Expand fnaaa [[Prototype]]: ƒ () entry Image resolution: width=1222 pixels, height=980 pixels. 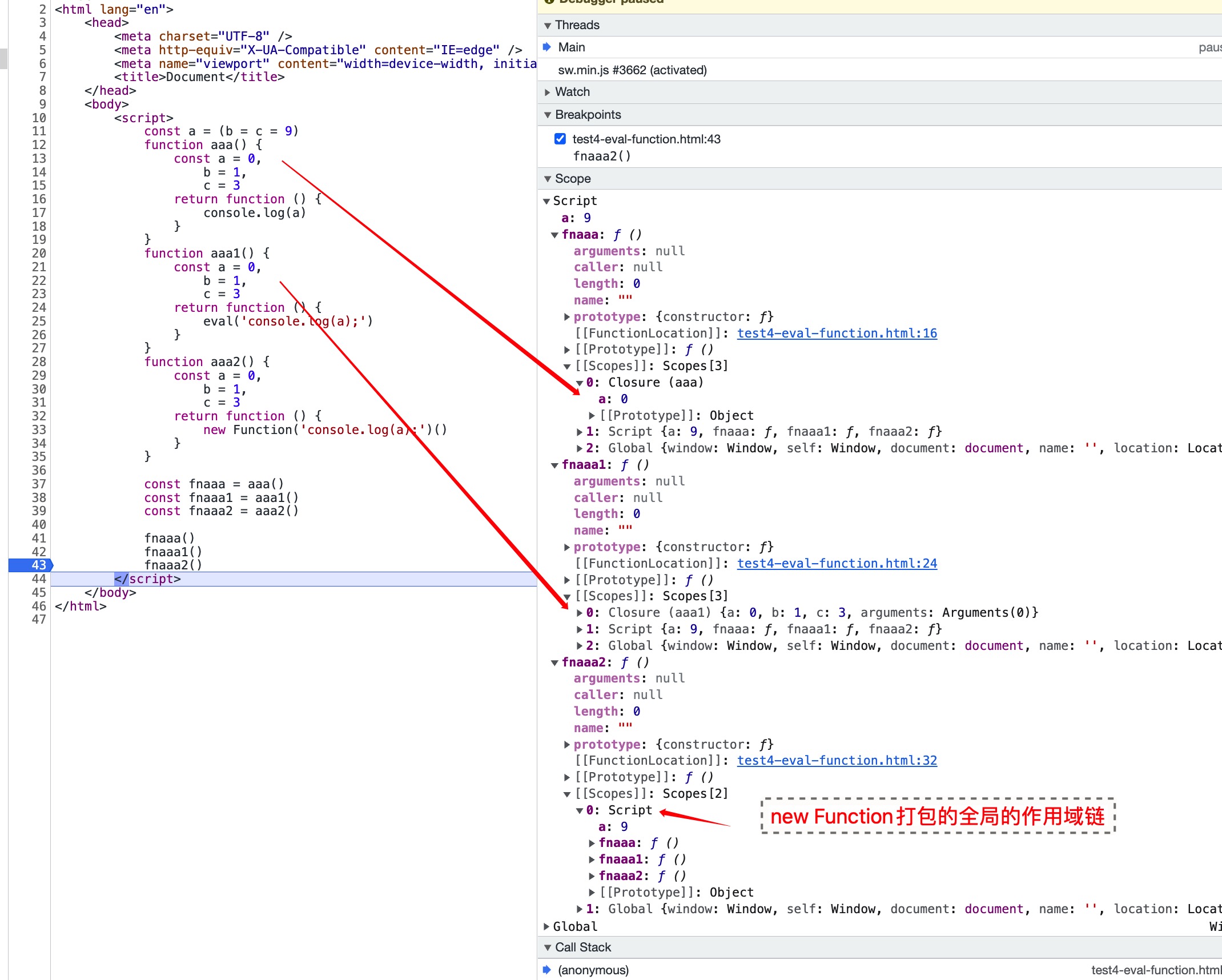point(567,350)
